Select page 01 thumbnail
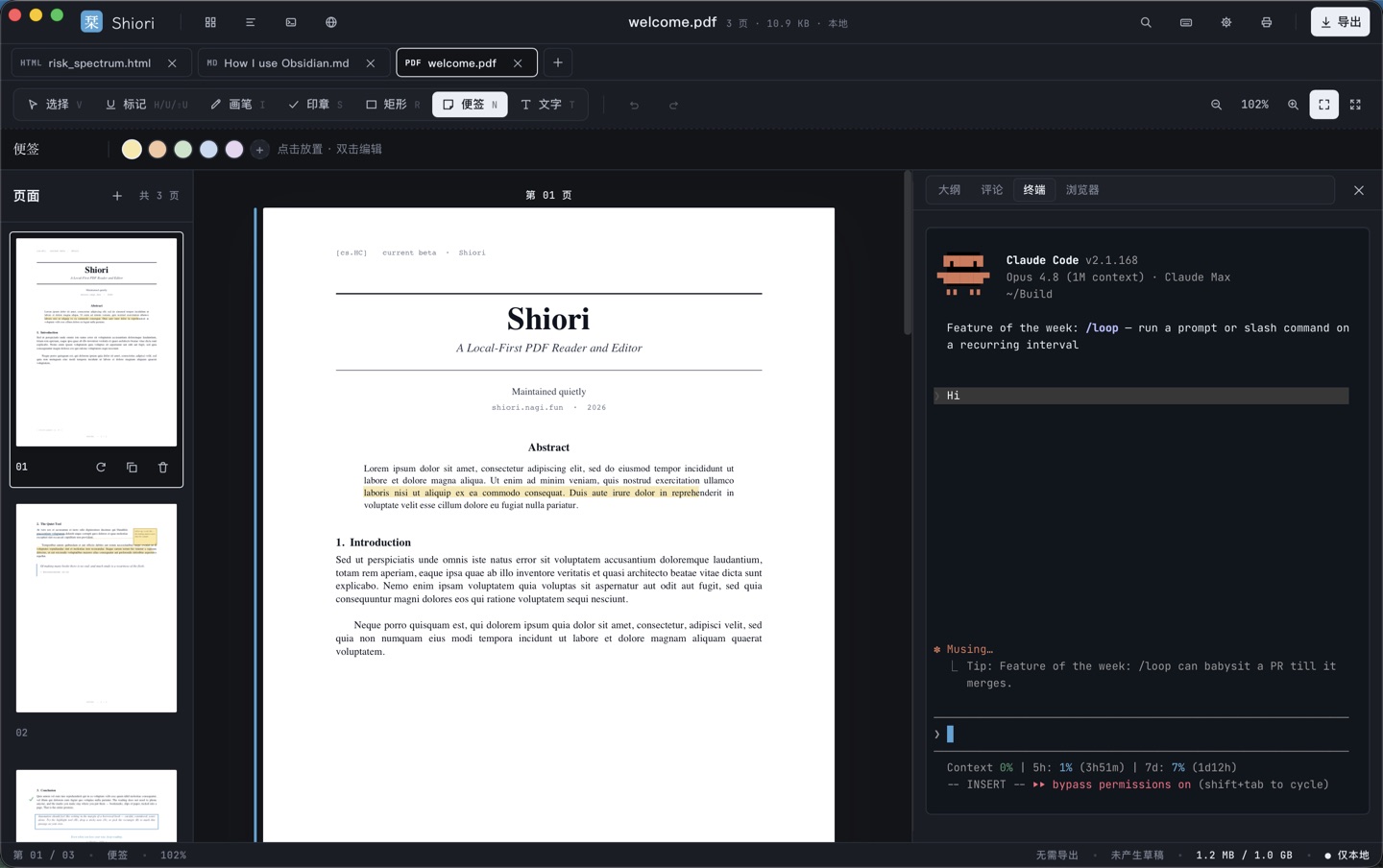 (96, 342)
